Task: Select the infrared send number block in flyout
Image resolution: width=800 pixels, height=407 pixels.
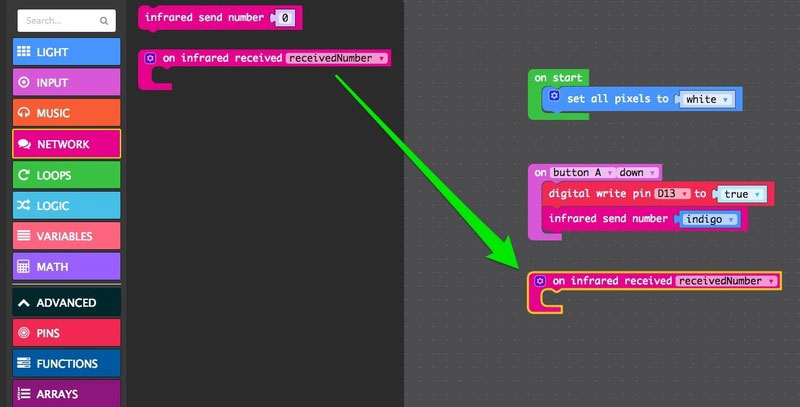Action: [205, 17]
